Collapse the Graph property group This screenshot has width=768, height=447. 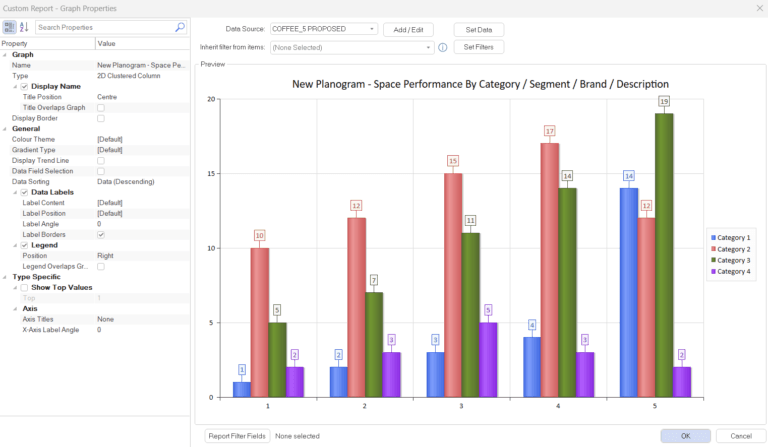5,55
